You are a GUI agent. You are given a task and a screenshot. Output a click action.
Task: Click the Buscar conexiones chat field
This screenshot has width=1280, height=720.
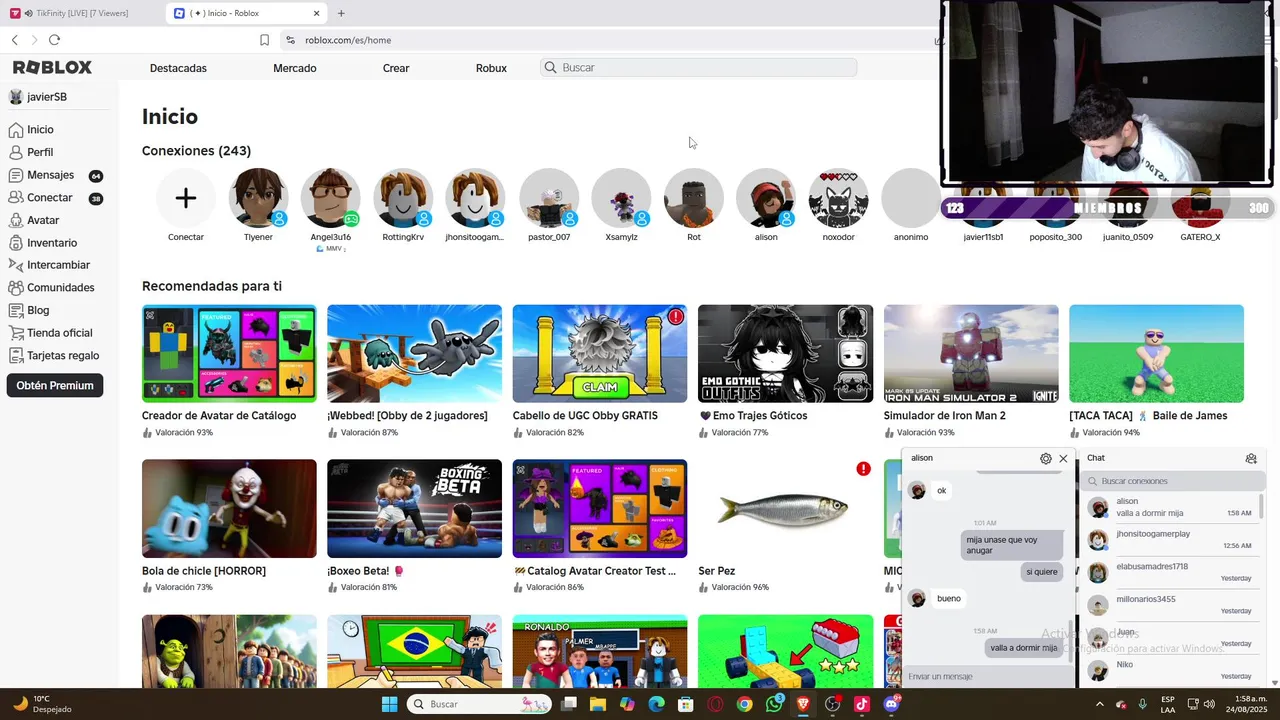[1171, 481]
